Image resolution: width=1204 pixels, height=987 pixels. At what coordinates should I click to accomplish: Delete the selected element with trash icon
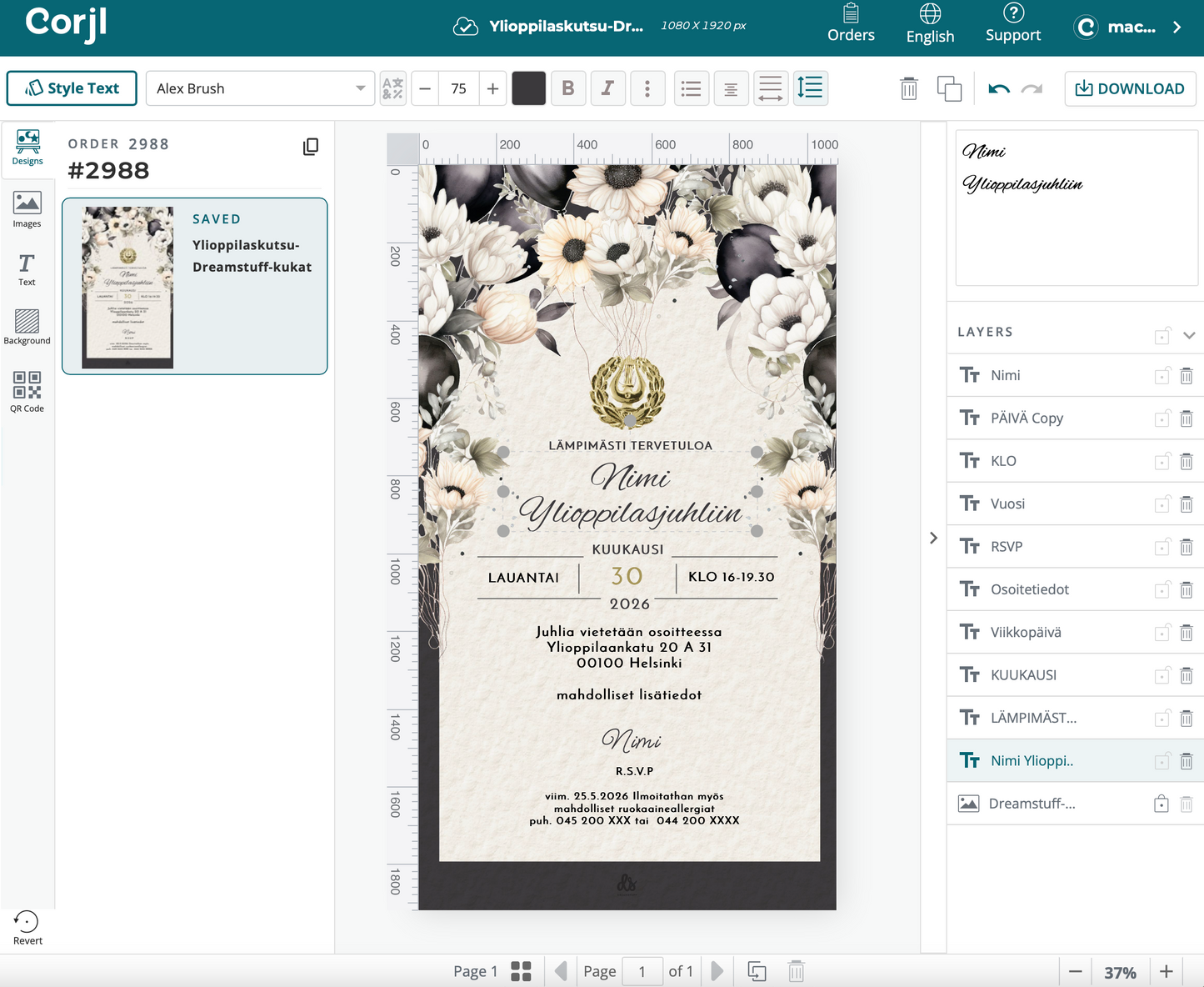click(908, 88)
